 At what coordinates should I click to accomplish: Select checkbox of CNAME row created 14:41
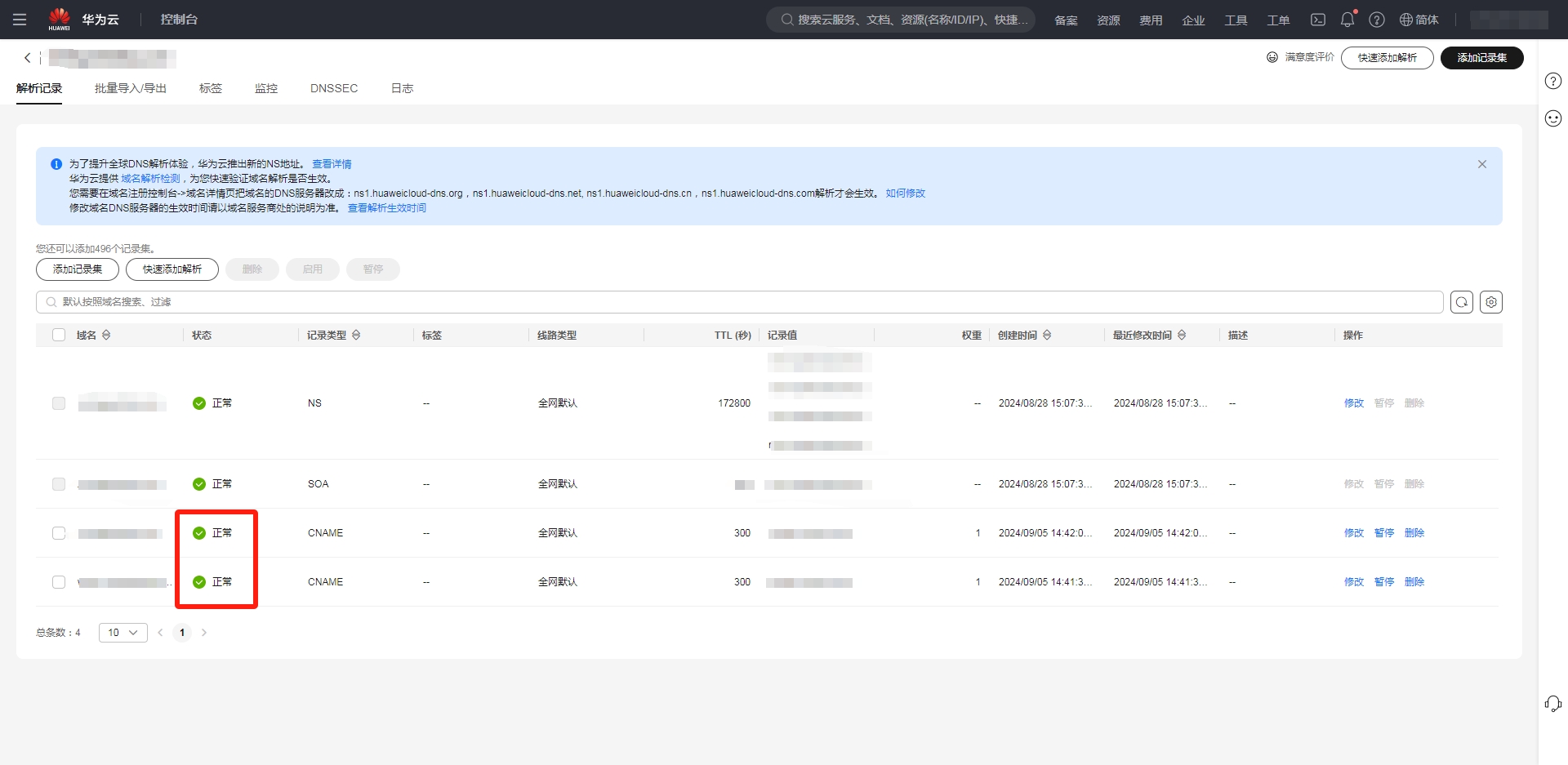59,582
